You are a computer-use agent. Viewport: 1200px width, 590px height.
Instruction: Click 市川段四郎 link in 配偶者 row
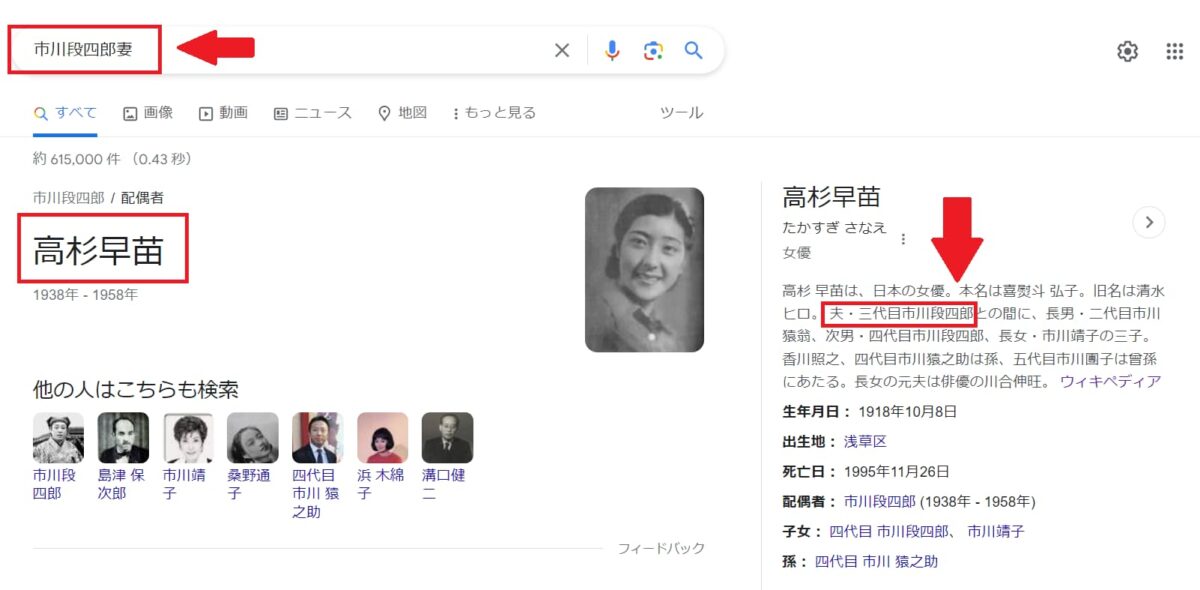click(x=880, y=501)
